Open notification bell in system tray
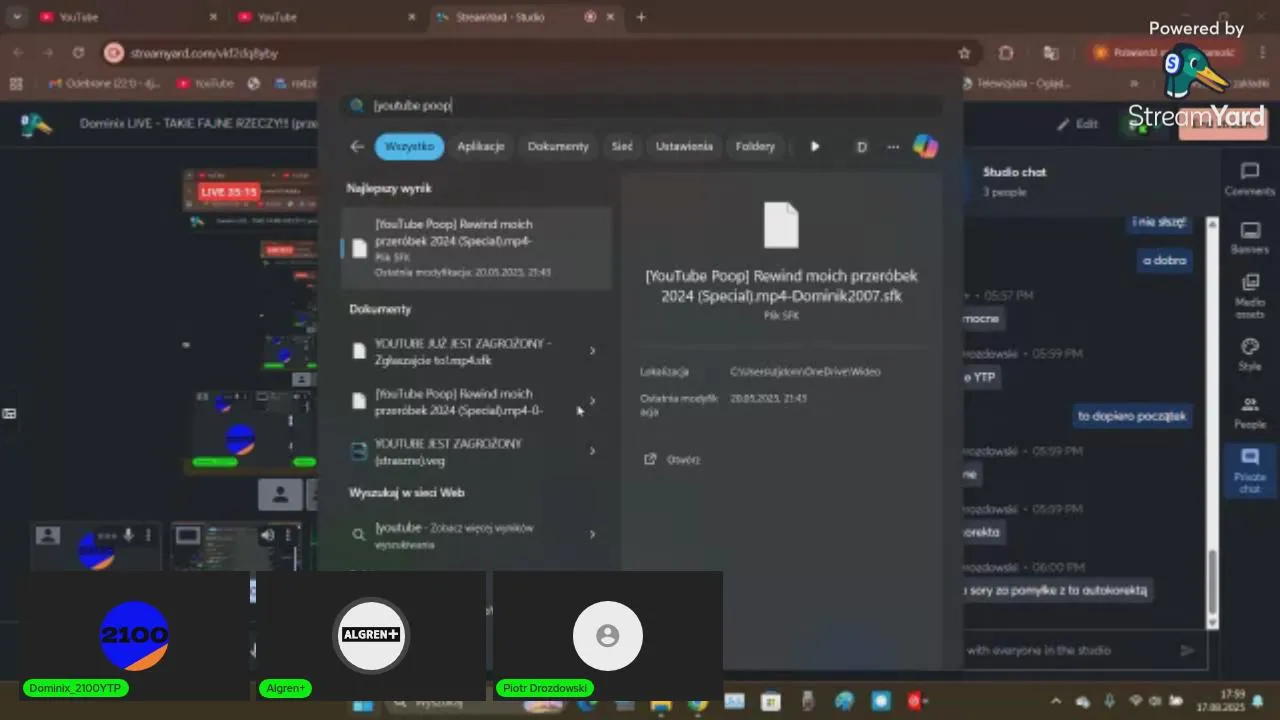This screenshot has width=1280, height=720. point(1257,701)
